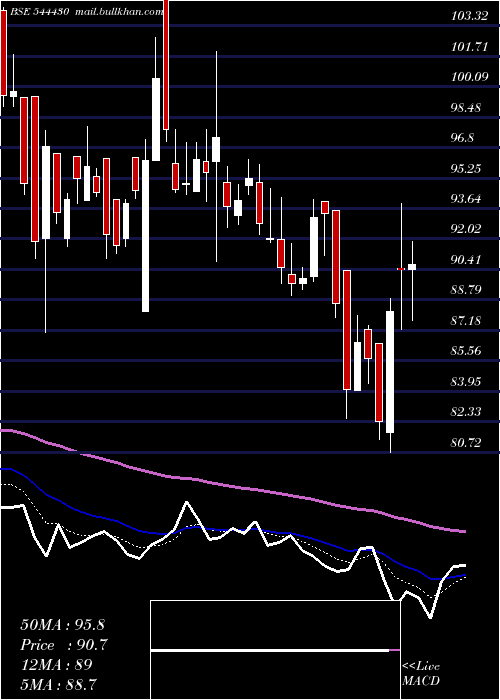Click the 50MA : 95.8 readout
The image size is (500, 700).
pos(62,625)
